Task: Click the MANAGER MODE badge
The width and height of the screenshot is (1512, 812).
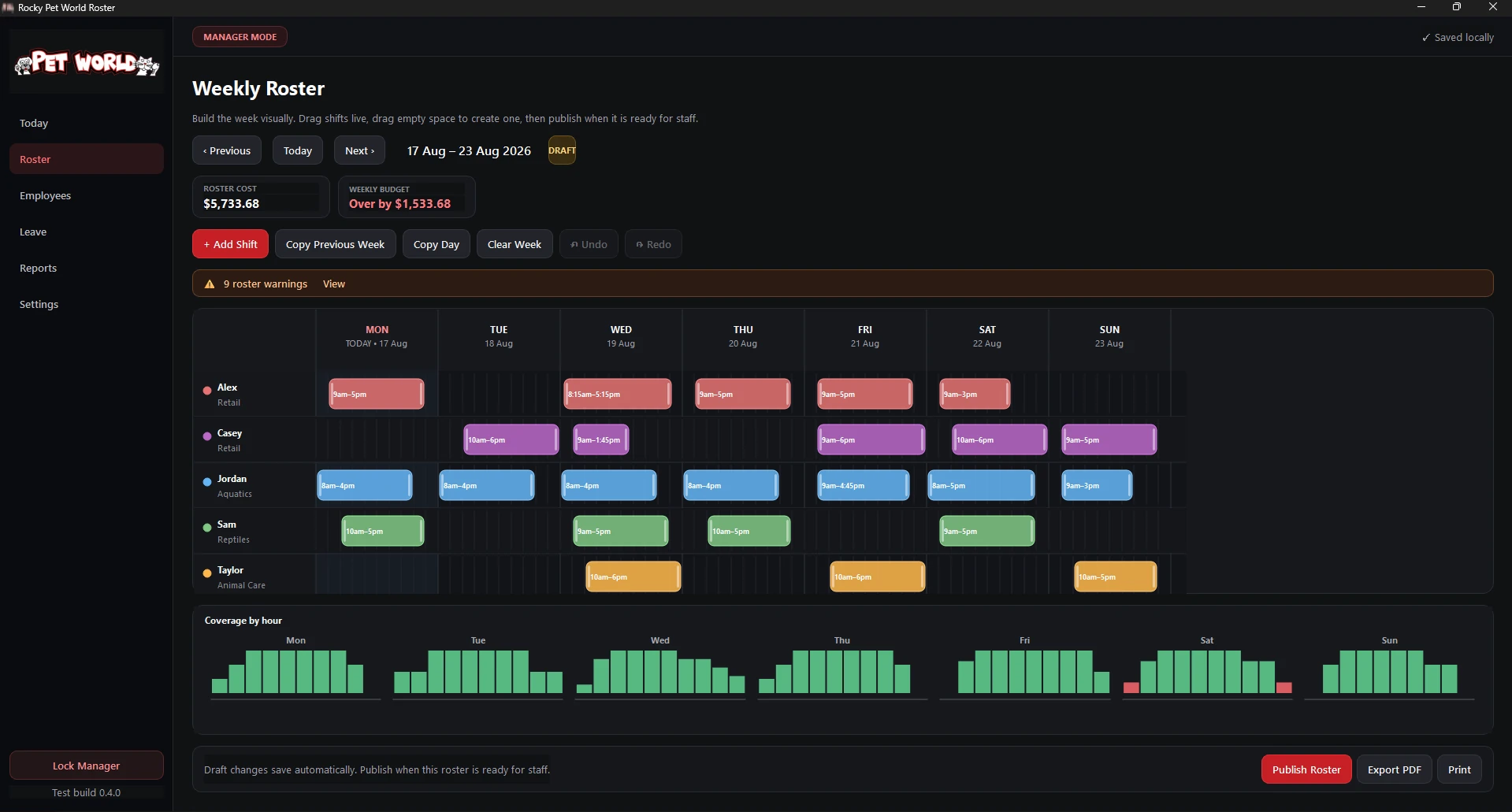Action: point(240,37)
